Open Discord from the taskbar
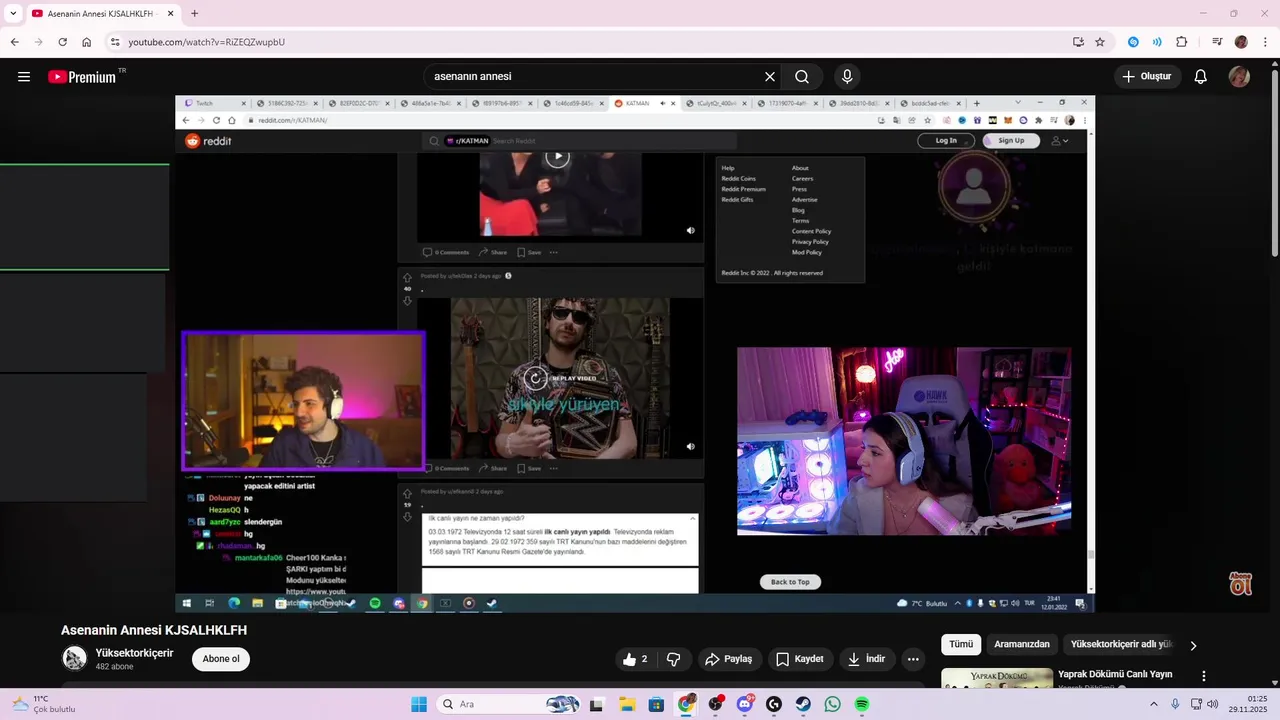This screenshot has height=720, width=1280. tap(745, 704)
